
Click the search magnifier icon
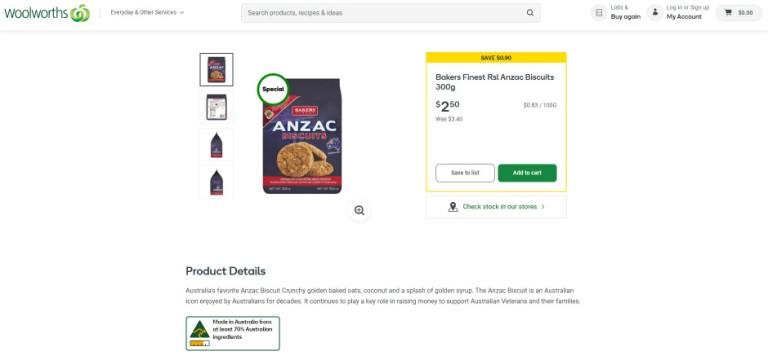pyautogui.click(x=530, y=13)
